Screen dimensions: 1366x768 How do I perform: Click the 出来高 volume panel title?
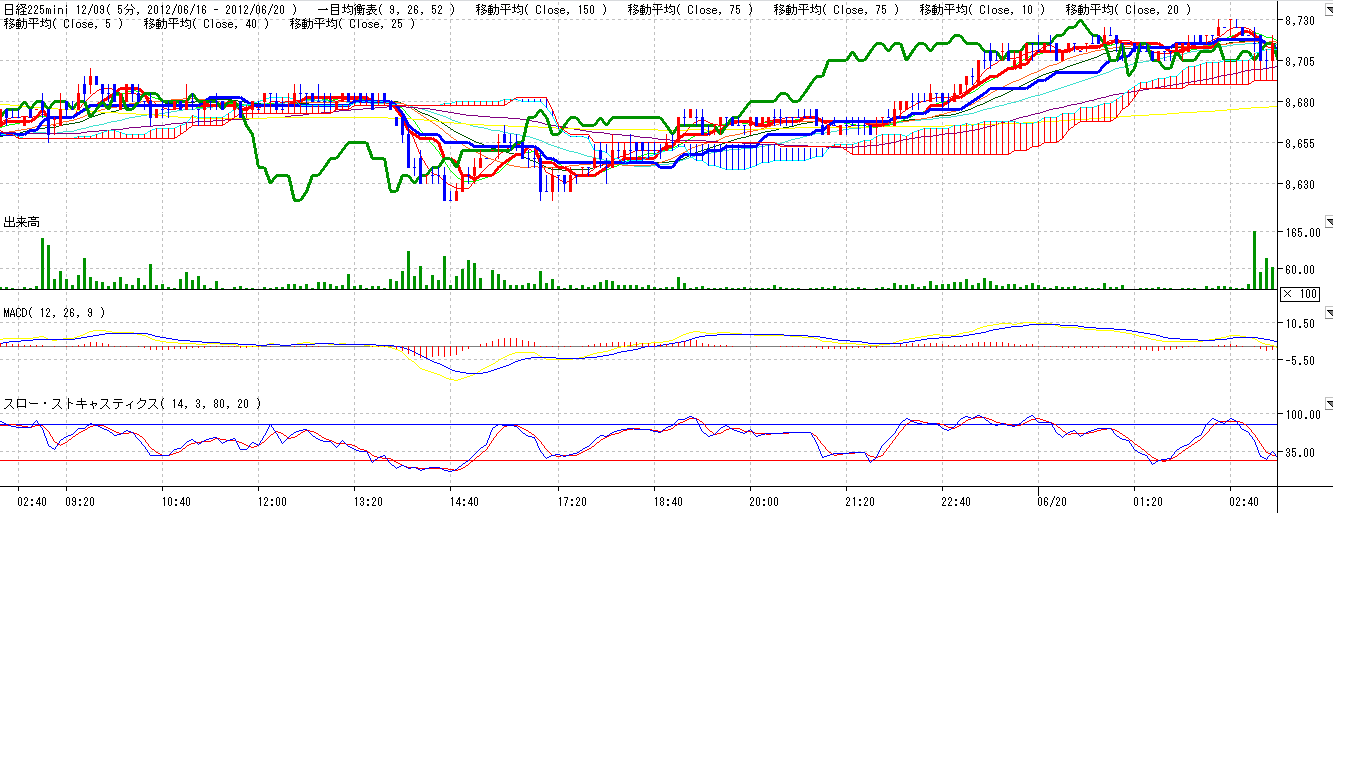22,222
